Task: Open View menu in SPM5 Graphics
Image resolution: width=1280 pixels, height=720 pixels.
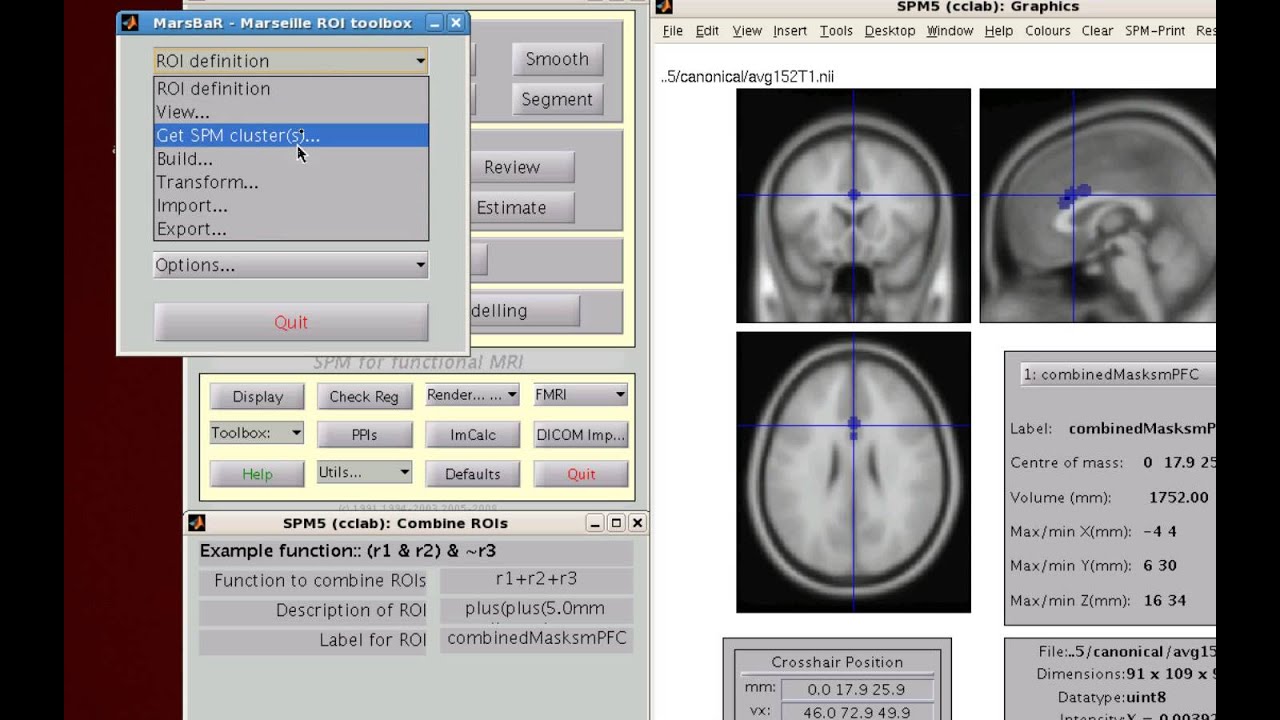Action: [x=747, y=31]
